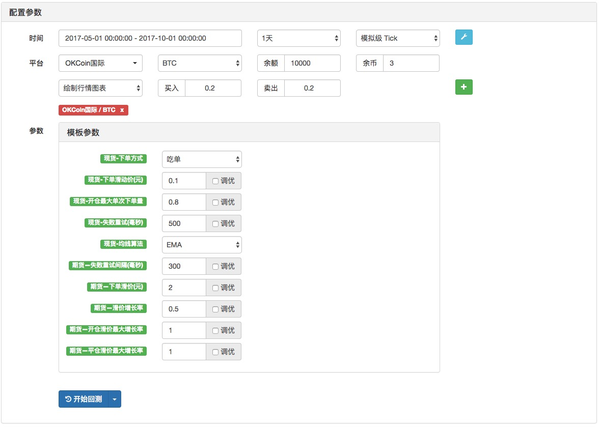Start the backtest with 开始回测 button
Viewport: 600px width, 428px height.
[83, 399]
